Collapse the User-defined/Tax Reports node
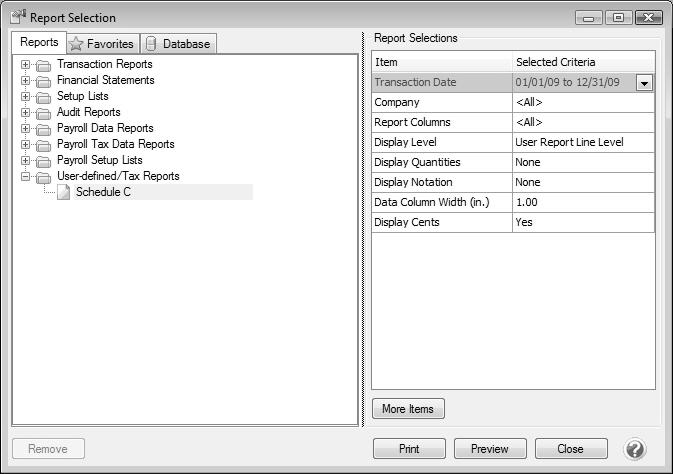Viewport: 673px width, 474px height. coord(25,177)
